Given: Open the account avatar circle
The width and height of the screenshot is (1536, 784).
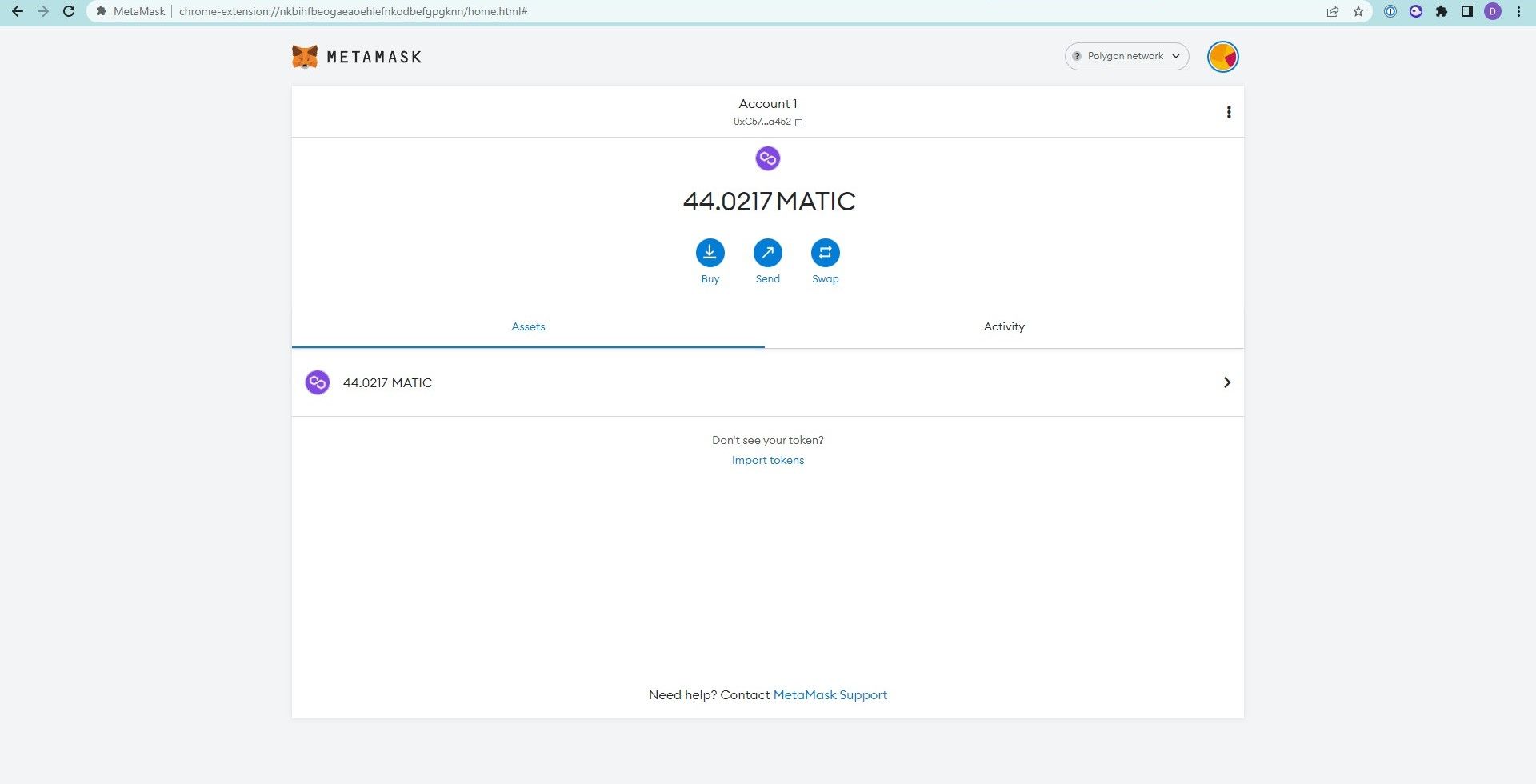Looking at the screenshot, I should [1222, 56].
